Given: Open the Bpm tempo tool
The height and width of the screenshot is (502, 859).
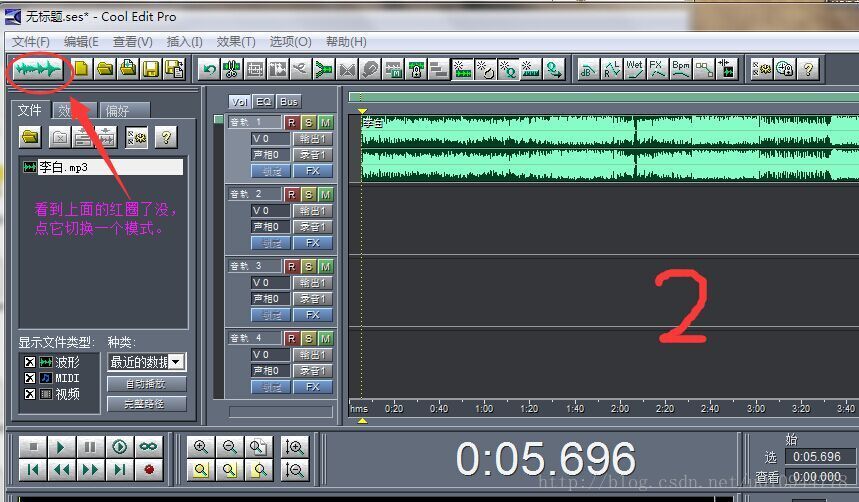Looking at the screenshot, I should pos(680,70).
